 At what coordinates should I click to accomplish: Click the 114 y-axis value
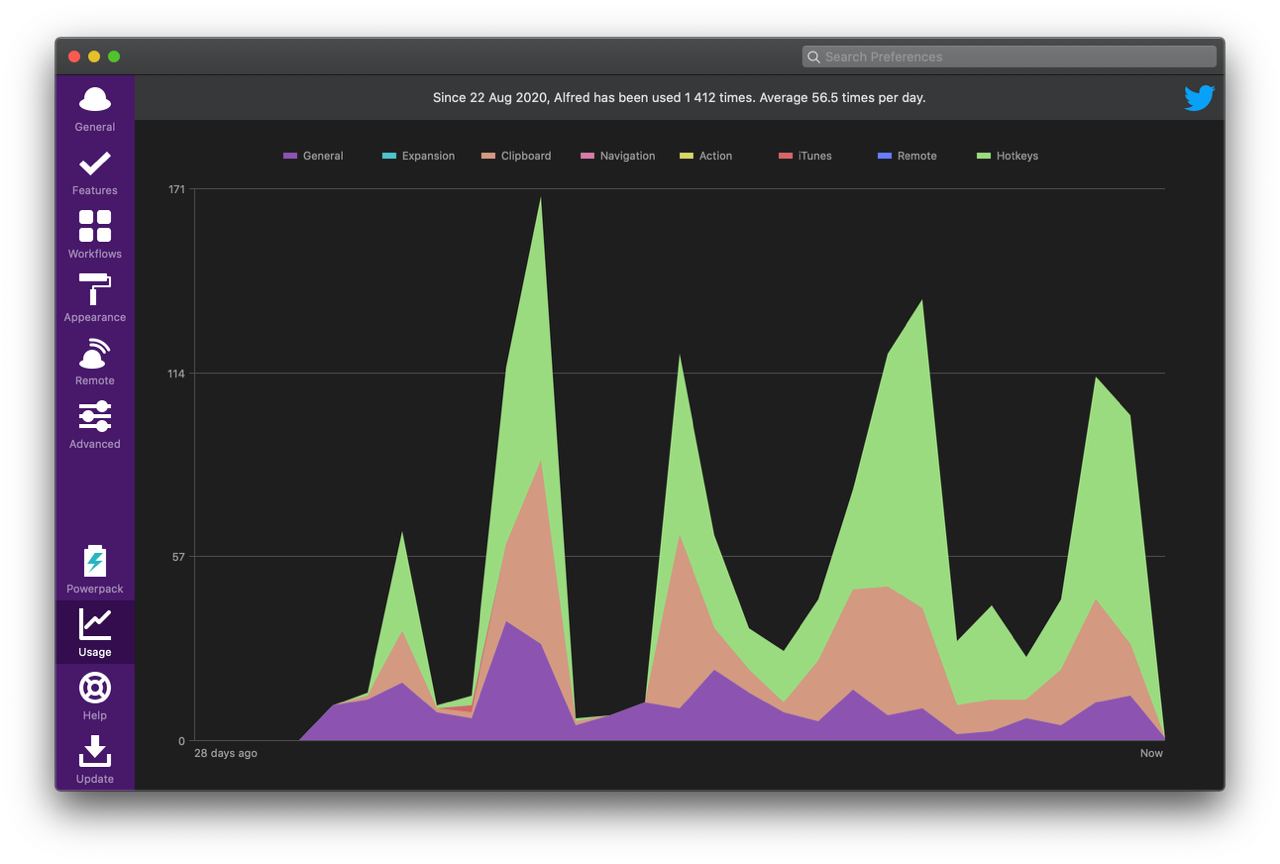(176, 374)
